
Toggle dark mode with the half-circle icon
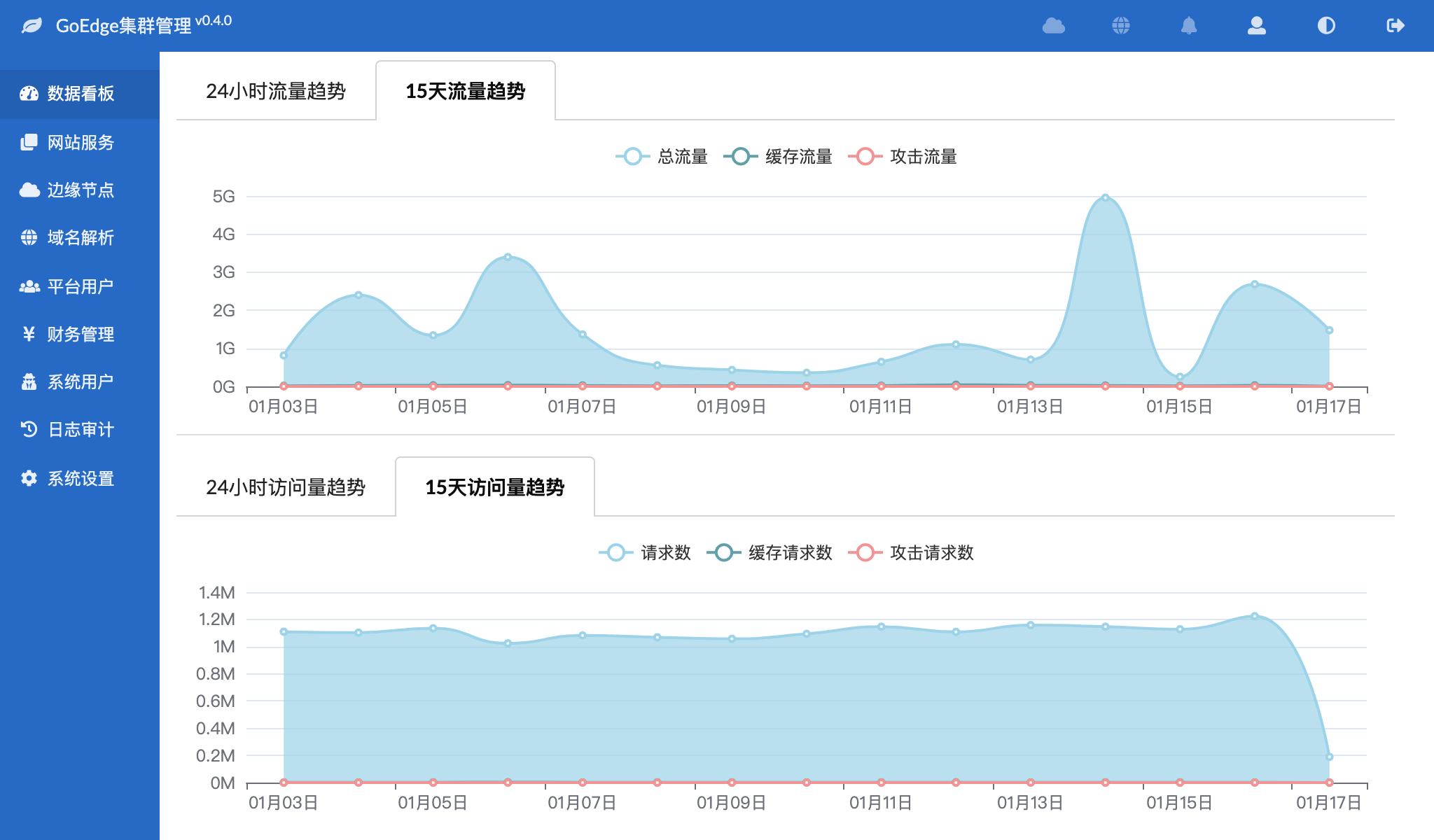coord(1325,26)
